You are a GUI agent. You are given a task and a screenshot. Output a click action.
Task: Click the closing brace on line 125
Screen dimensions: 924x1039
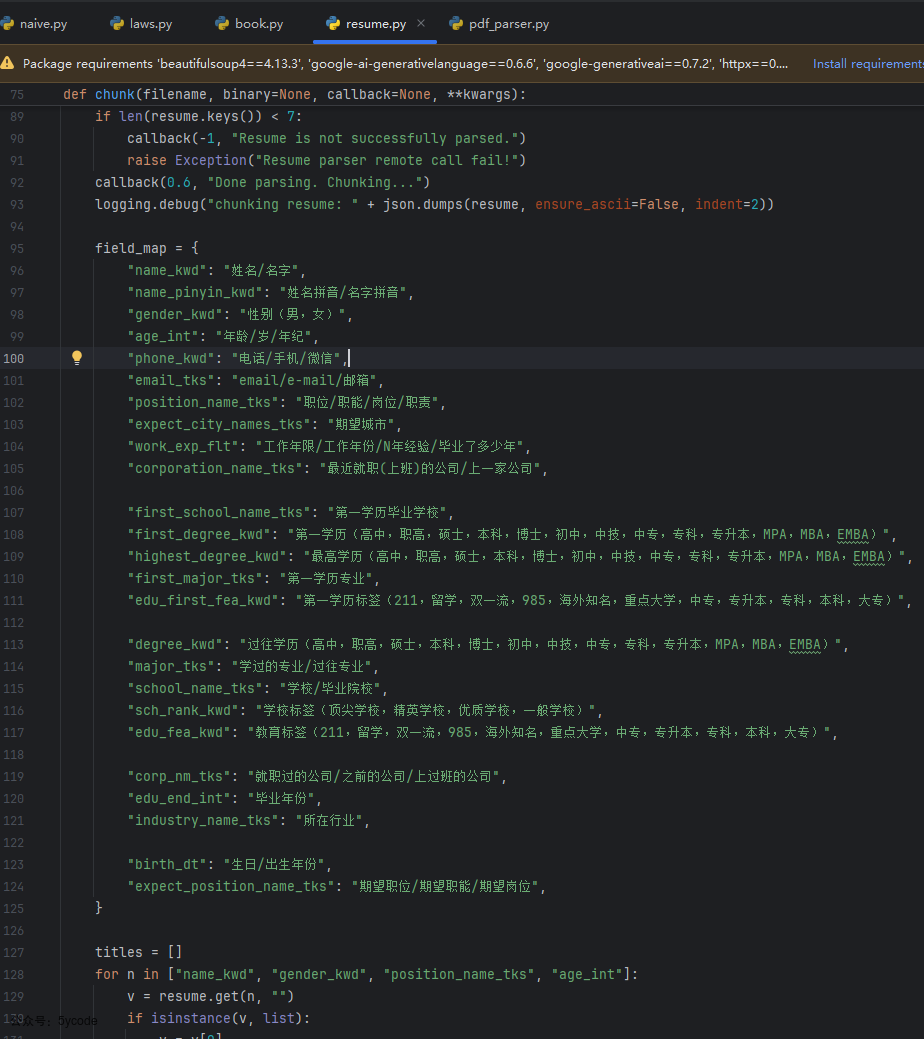point(99,908)
